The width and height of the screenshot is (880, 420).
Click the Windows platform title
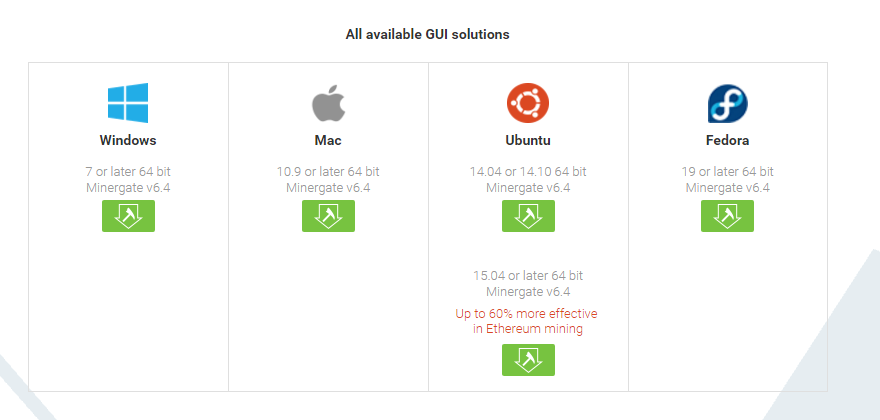click(128, 141)
